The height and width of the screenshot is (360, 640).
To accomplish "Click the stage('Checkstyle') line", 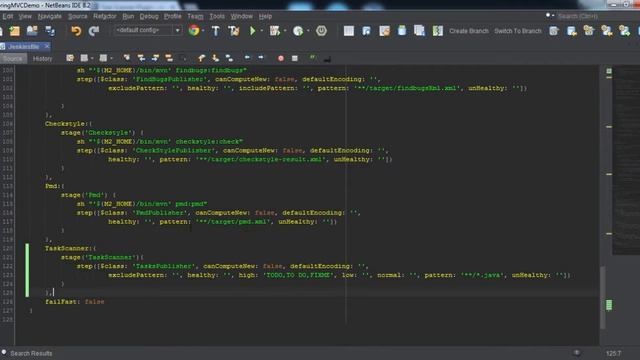I will click(102, 133).
